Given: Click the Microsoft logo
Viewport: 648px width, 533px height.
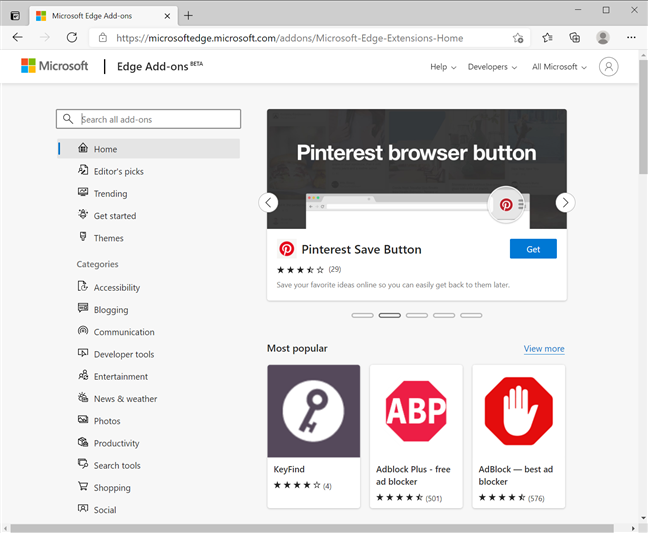Looking at the screenshot, I should pyautogui.click(x=54, y=66).
